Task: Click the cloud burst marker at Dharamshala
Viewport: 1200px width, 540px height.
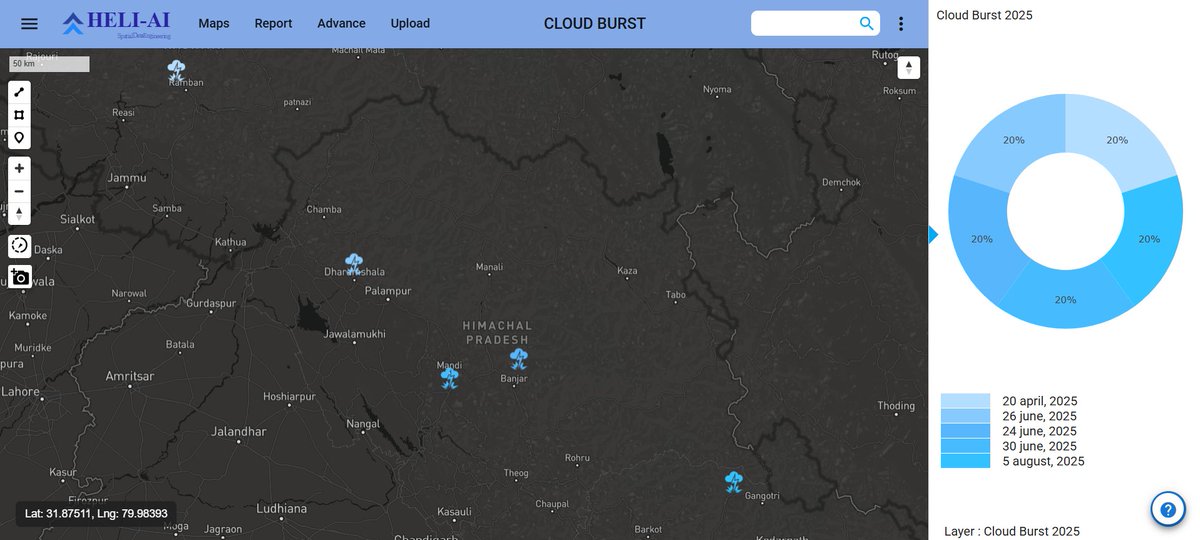Action: (354, 264)
